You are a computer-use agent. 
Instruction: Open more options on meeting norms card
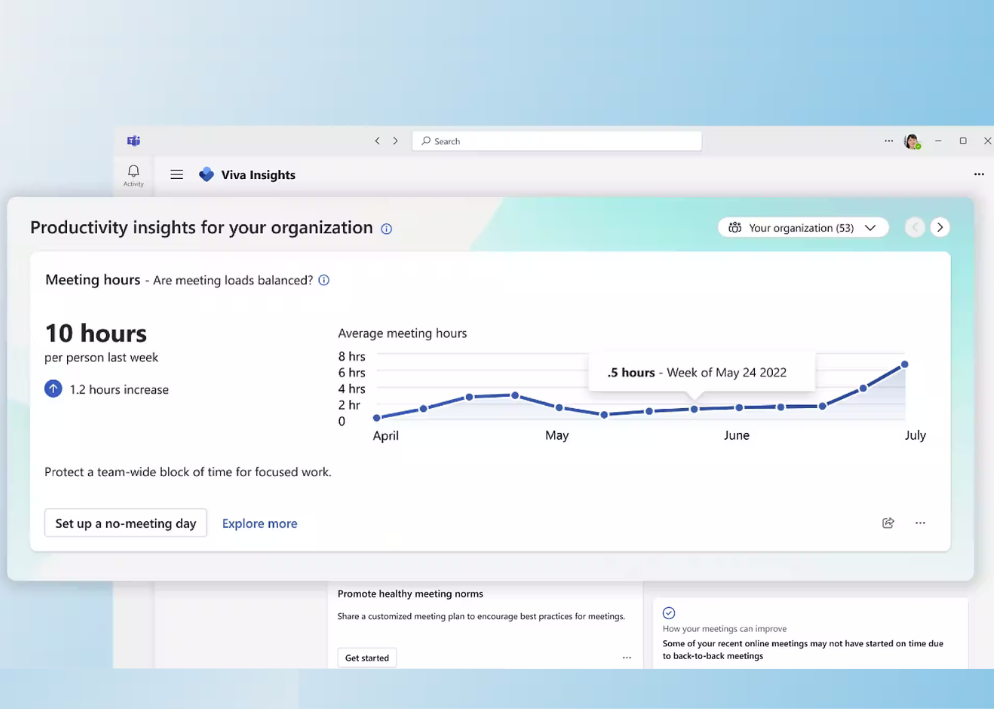[x=627, y=658]
